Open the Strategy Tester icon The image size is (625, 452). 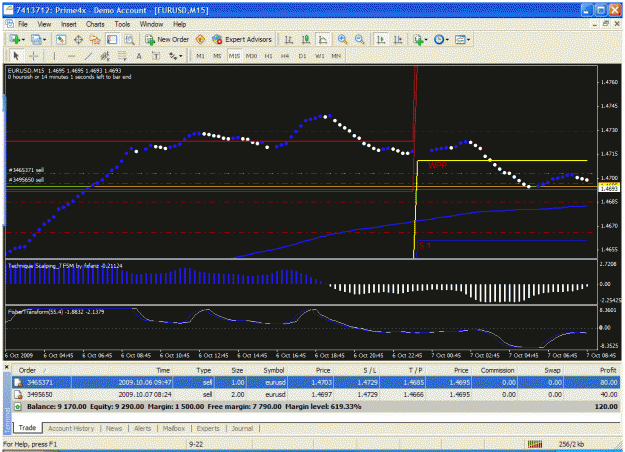click(129, 39)
